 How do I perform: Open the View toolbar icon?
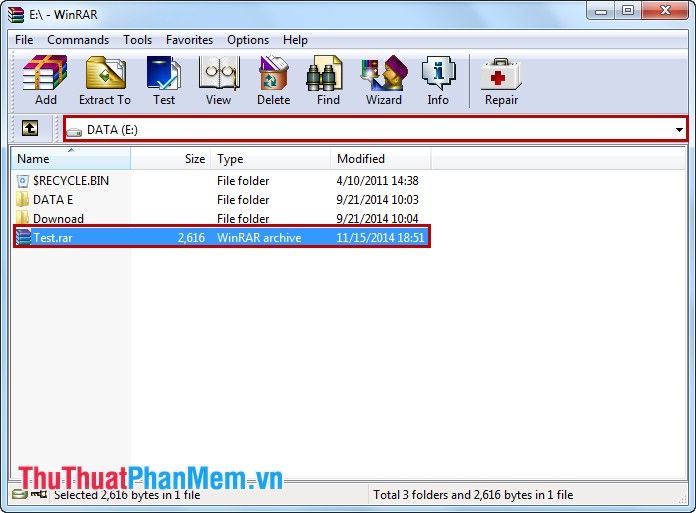(218, 73)
